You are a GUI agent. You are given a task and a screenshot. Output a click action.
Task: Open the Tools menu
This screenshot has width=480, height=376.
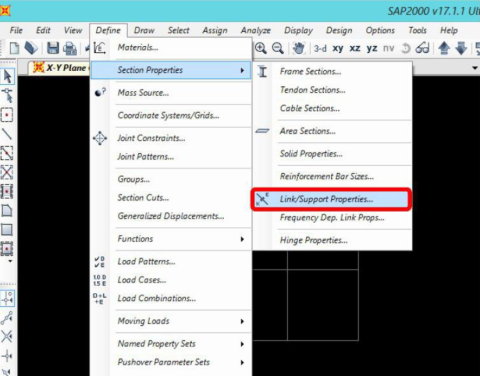417,30
